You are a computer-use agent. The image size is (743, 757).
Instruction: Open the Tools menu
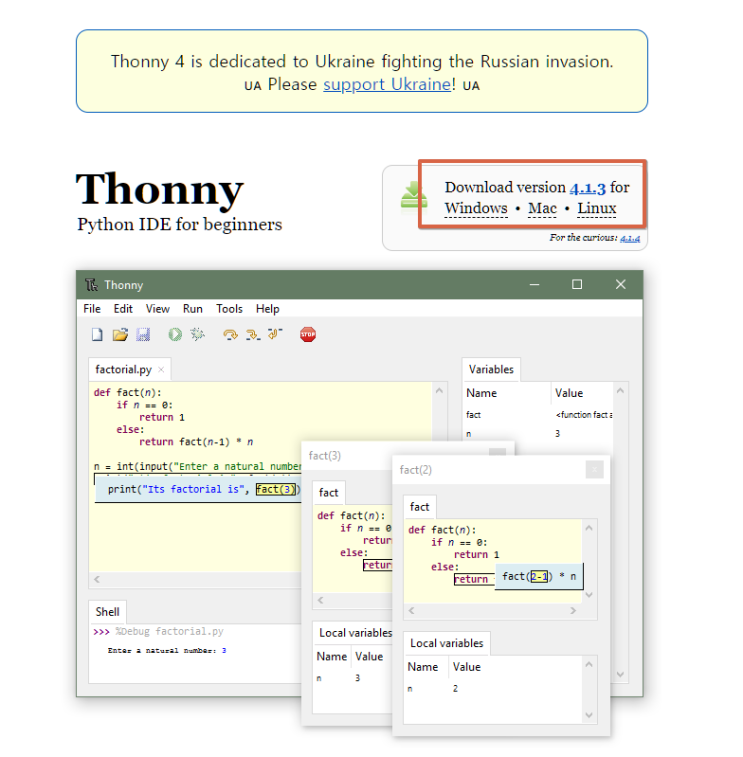tap(229, 308)
